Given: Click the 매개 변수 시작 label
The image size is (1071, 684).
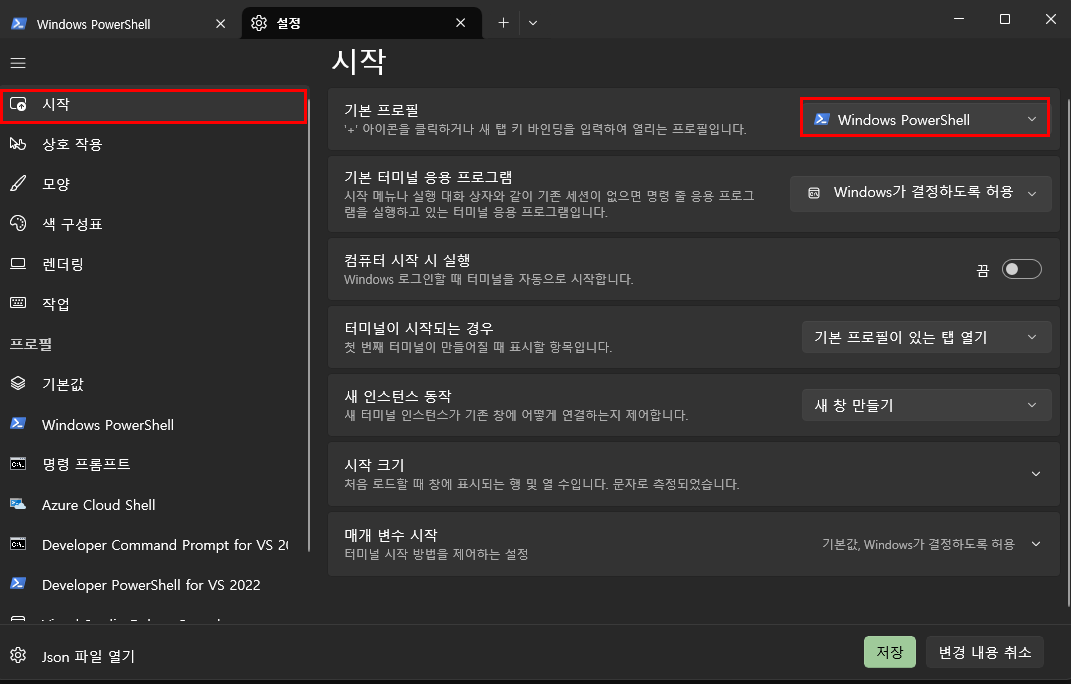Looking at the screenshot, I should point(391,534).
